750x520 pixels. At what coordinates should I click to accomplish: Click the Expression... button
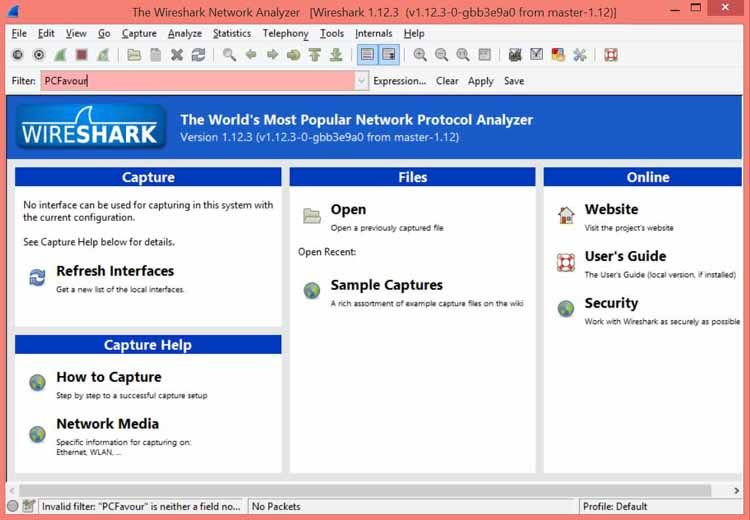399,81
